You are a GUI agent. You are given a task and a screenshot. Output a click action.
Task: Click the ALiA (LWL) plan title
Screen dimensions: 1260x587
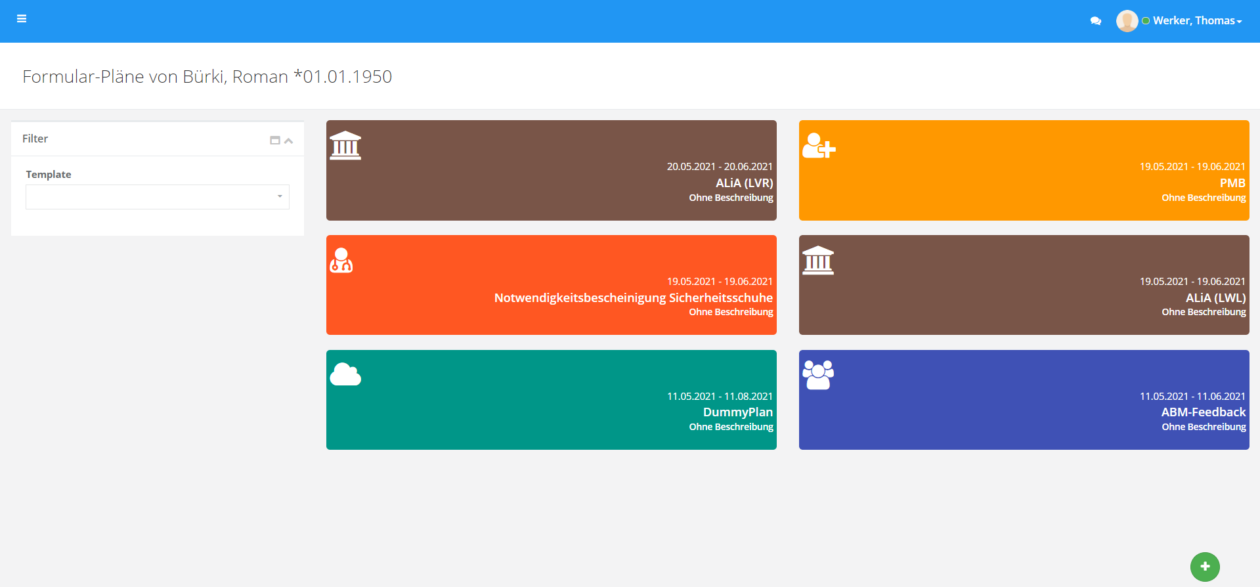tap(1215, 298)
